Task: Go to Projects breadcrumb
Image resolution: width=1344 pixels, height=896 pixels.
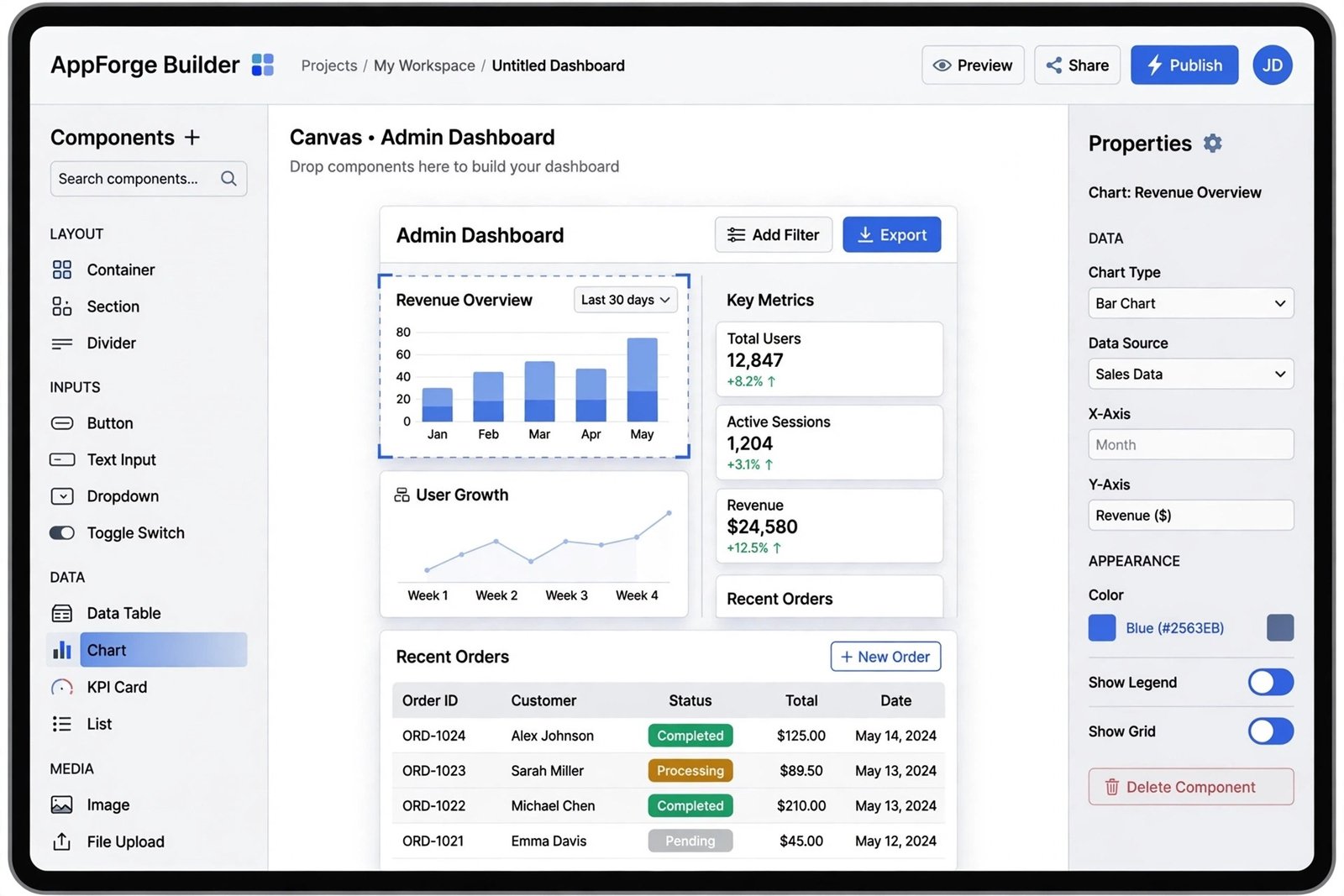Action: (329, 65)
